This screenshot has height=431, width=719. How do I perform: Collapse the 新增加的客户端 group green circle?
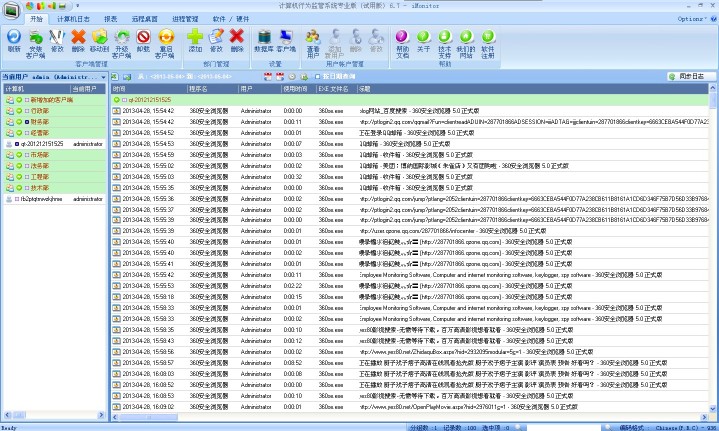(x=19, y=100)
